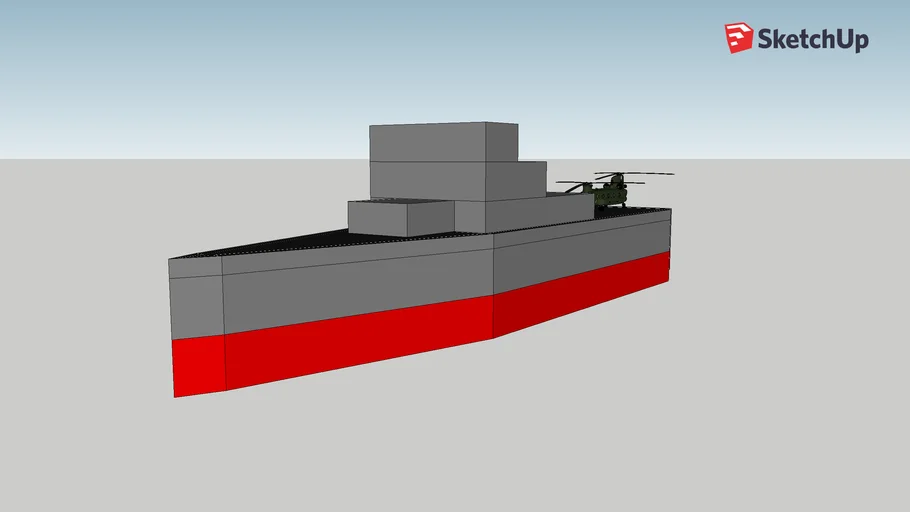Select the gray bow panel above the red

tap(196, 306)
